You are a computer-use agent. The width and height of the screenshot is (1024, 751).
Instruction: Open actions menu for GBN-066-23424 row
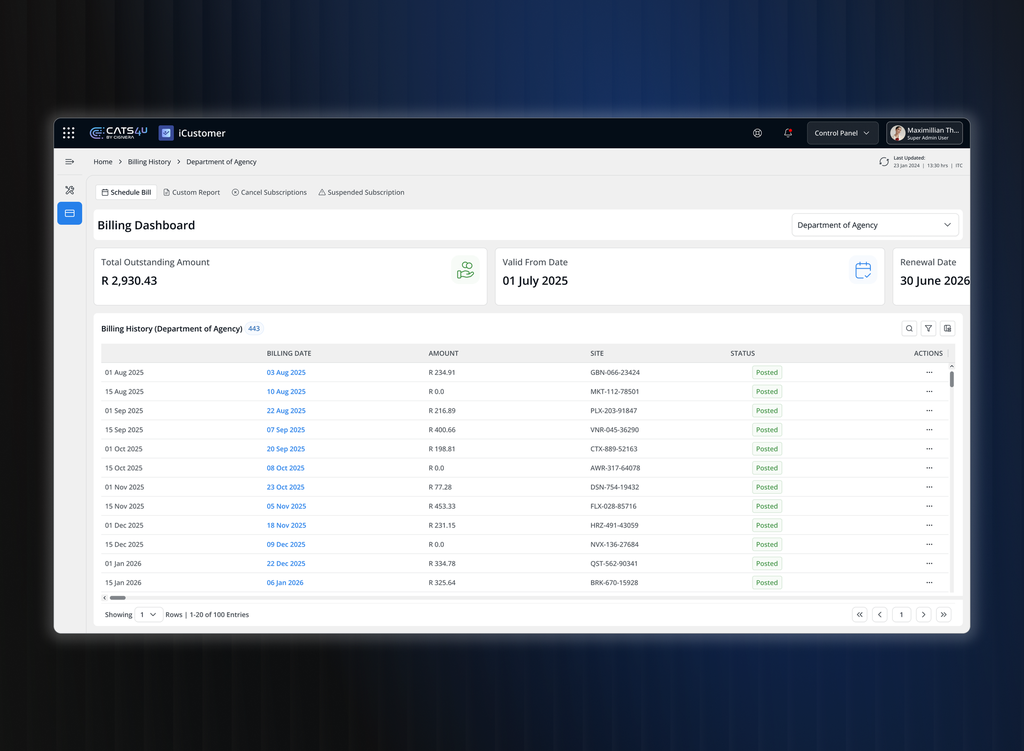tap(929, 373)
